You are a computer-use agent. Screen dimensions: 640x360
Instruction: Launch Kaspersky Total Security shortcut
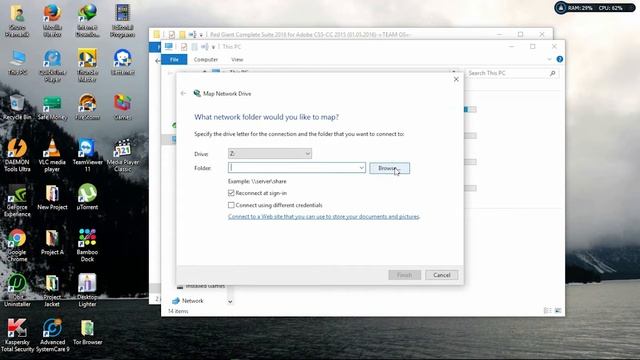pyautogui.click(x=17, y=335)
